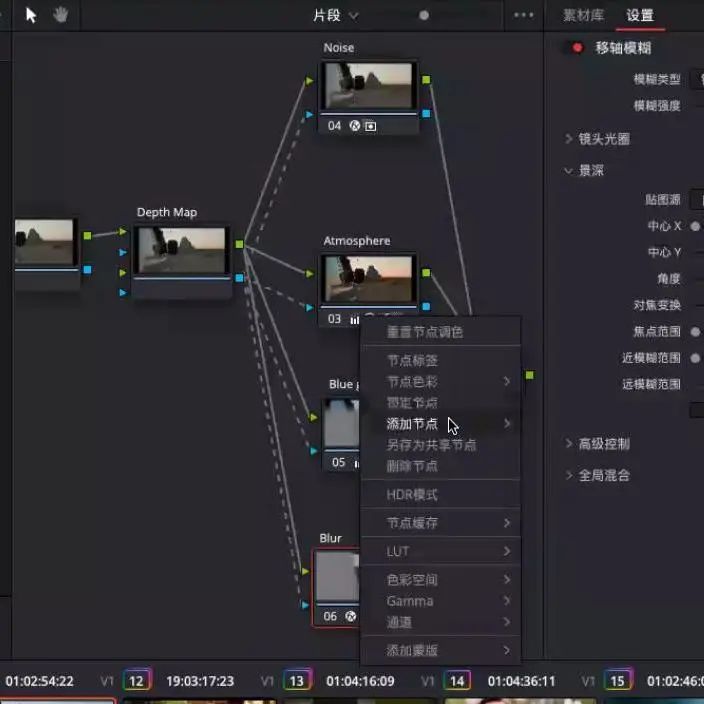This screenshot has height=704, width=704.
Task: Toggle the 焦点范围 keyframe dot
Action: [695, 332]
